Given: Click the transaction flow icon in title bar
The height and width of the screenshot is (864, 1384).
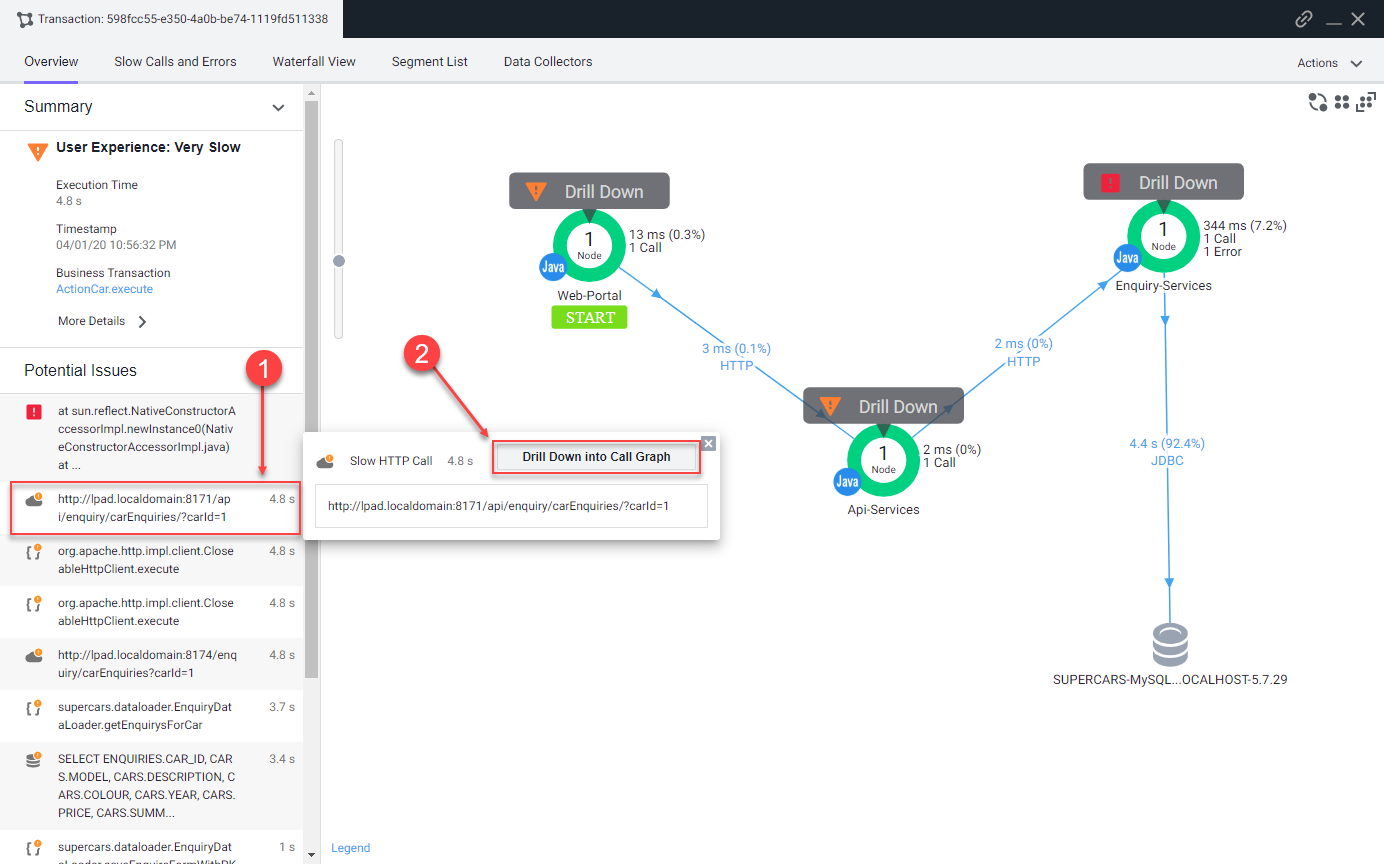Looking at the screenshot, I should [25, 19].
